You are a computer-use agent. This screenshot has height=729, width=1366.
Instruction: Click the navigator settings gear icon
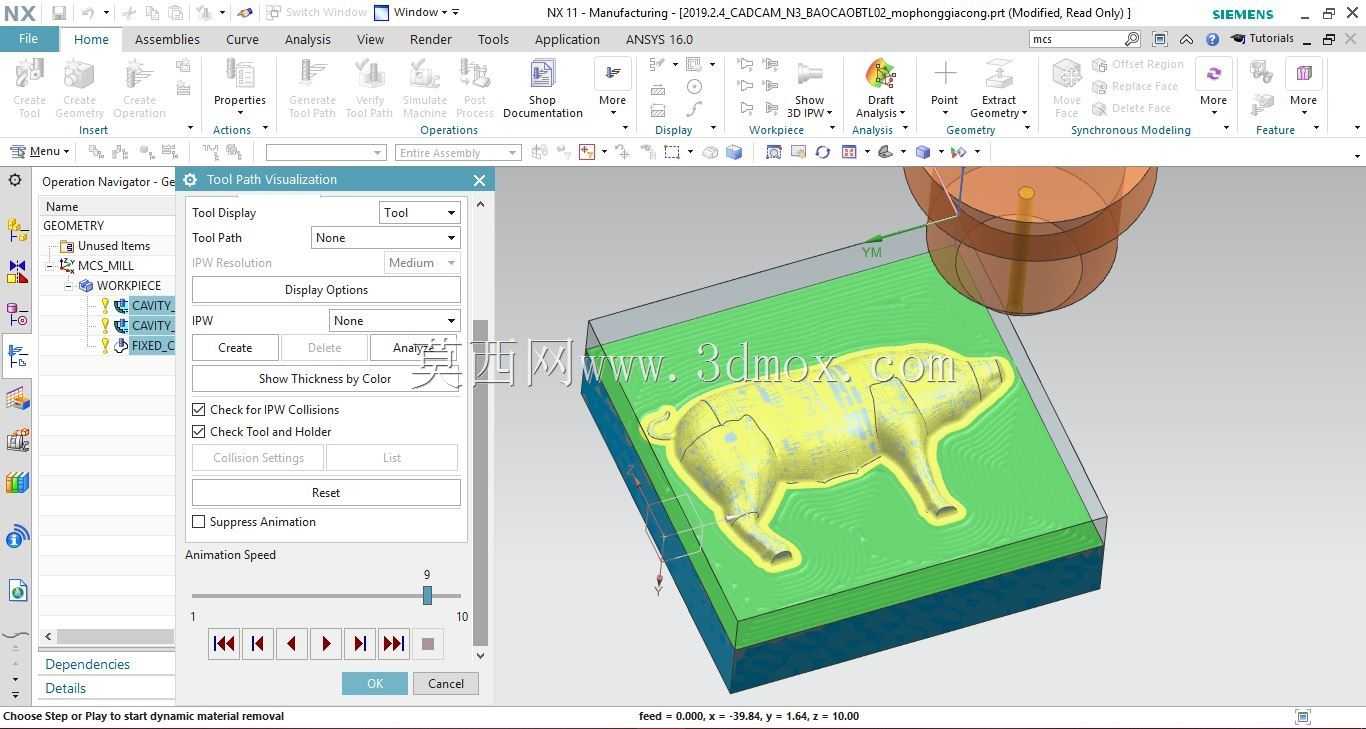pyautogui.click(x=15, y=180)
